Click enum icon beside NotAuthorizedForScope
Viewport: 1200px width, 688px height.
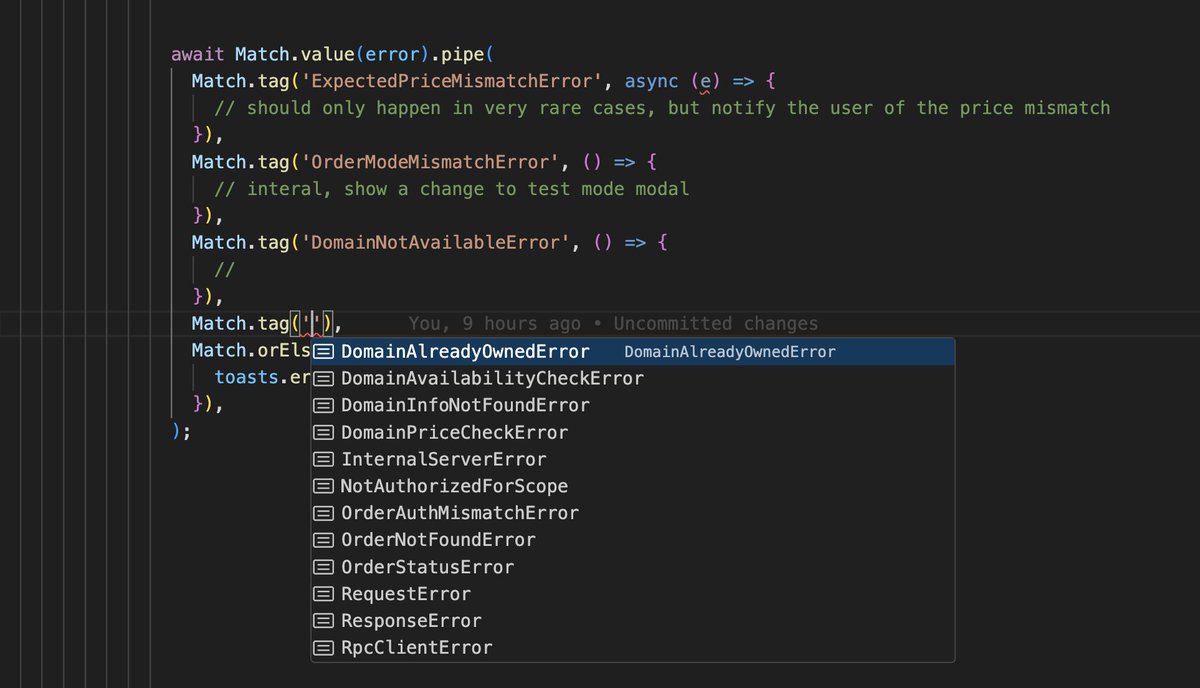[x=323, y=487]
